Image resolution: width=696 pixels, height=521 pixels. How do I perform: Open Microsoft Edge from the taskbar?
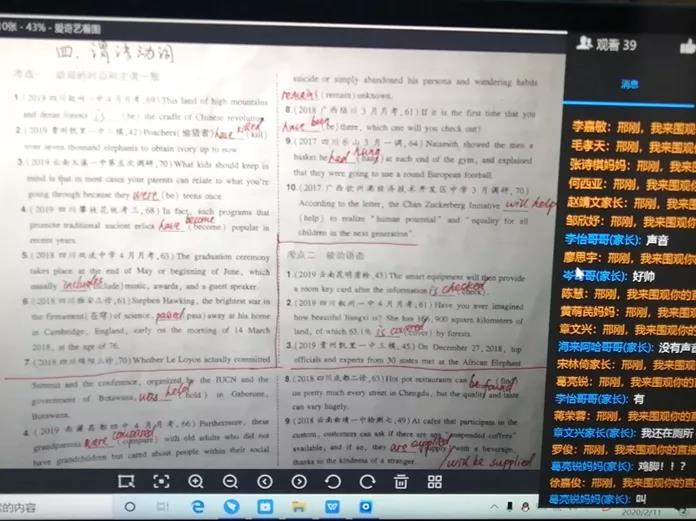[197, 507]
